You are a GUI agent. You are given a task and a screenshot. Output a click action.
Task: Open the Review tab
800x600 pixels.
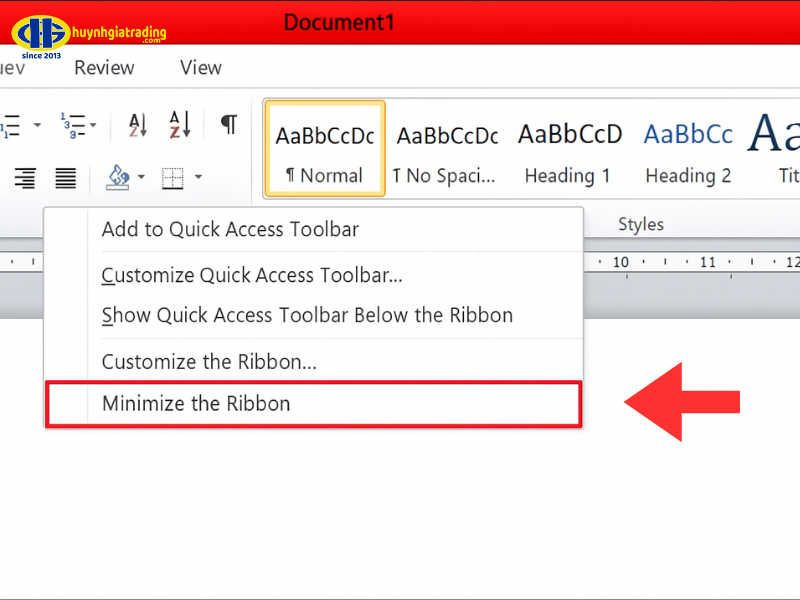click(x=104, y=68)
